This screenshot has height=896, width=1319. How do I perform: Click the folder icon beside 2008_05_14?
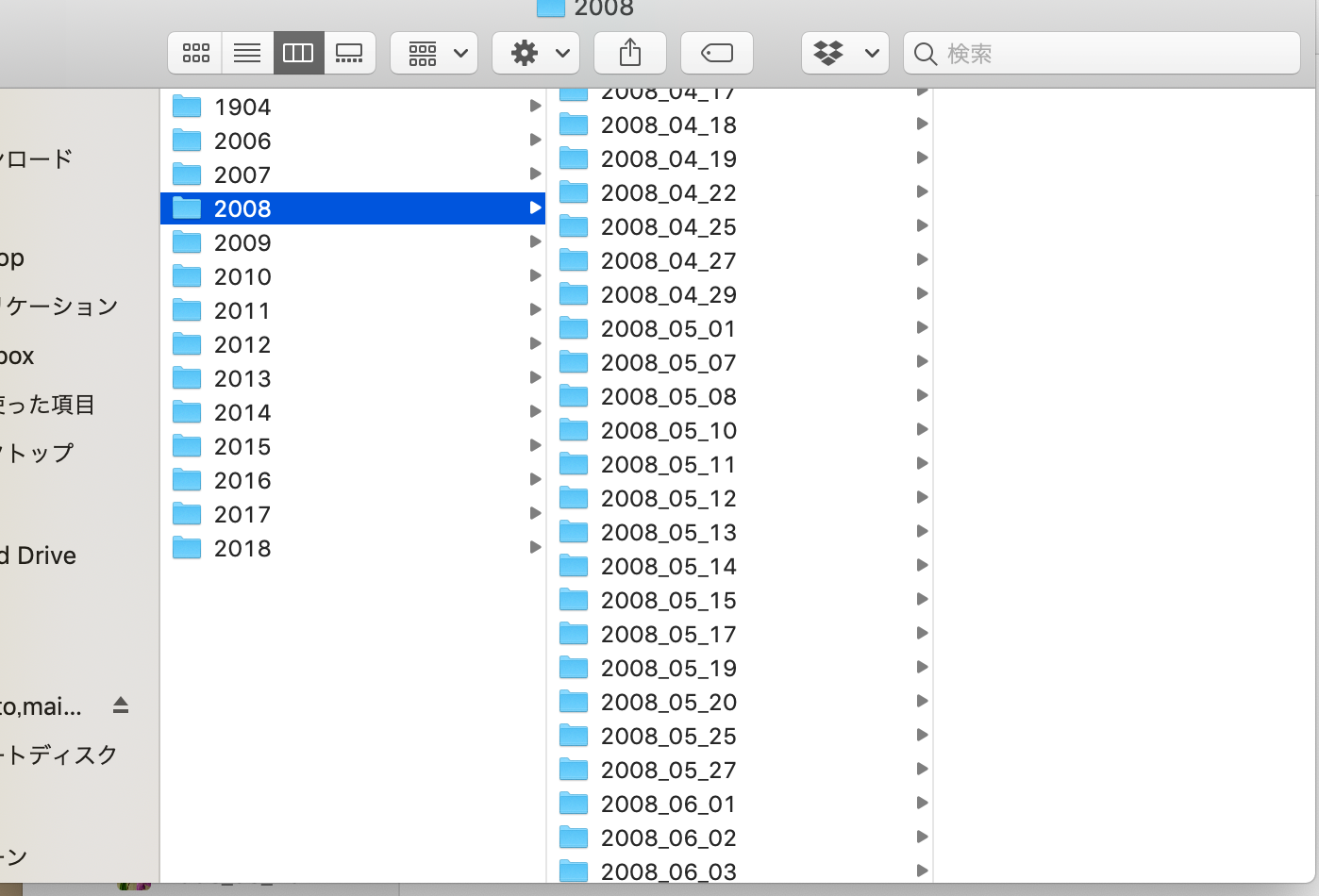pos(574,565)
